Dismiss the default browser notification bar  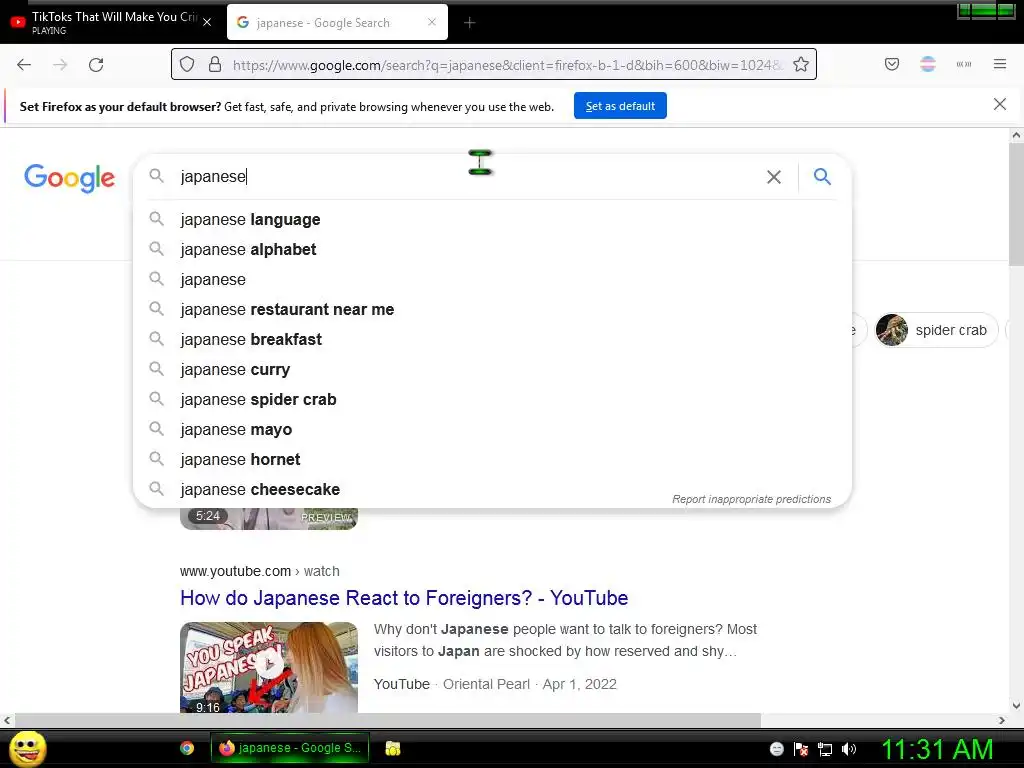pos(999,104)
